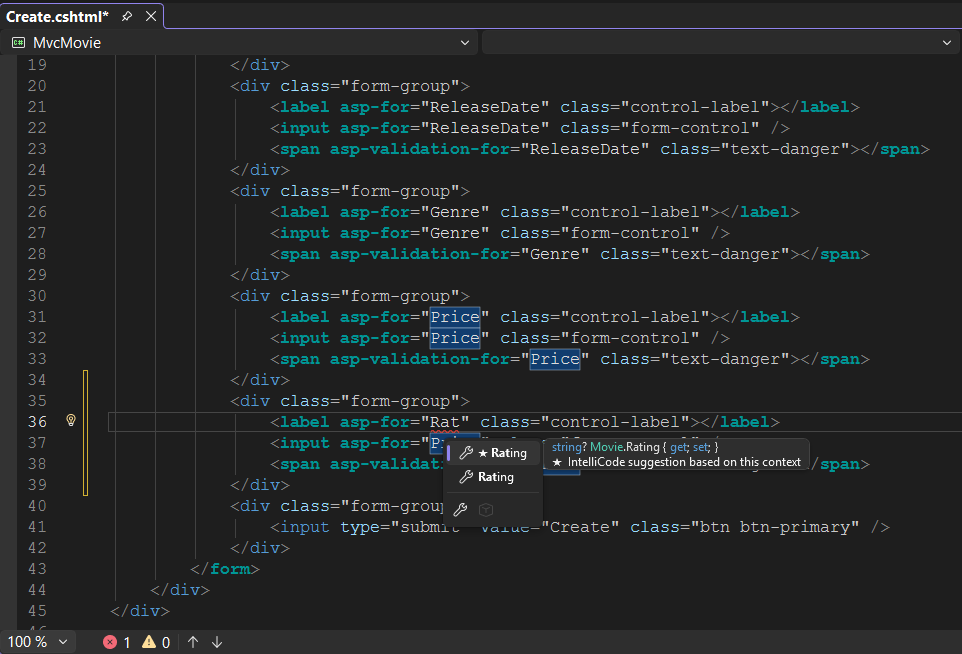This screenshot has height=654, width=962.
Task: Close the Create.cshtml tab
Action: [x=151, y=16]
